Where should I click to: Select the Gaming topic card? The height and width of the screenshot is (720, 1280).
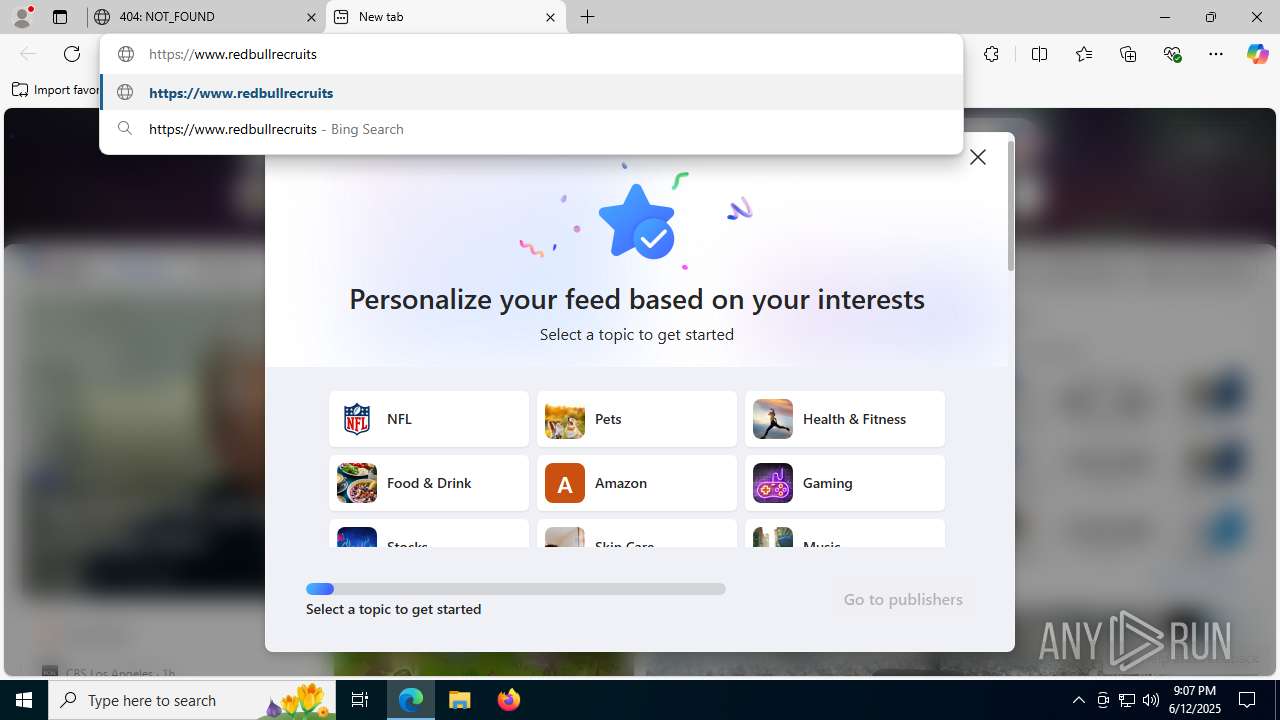point(845,483)
